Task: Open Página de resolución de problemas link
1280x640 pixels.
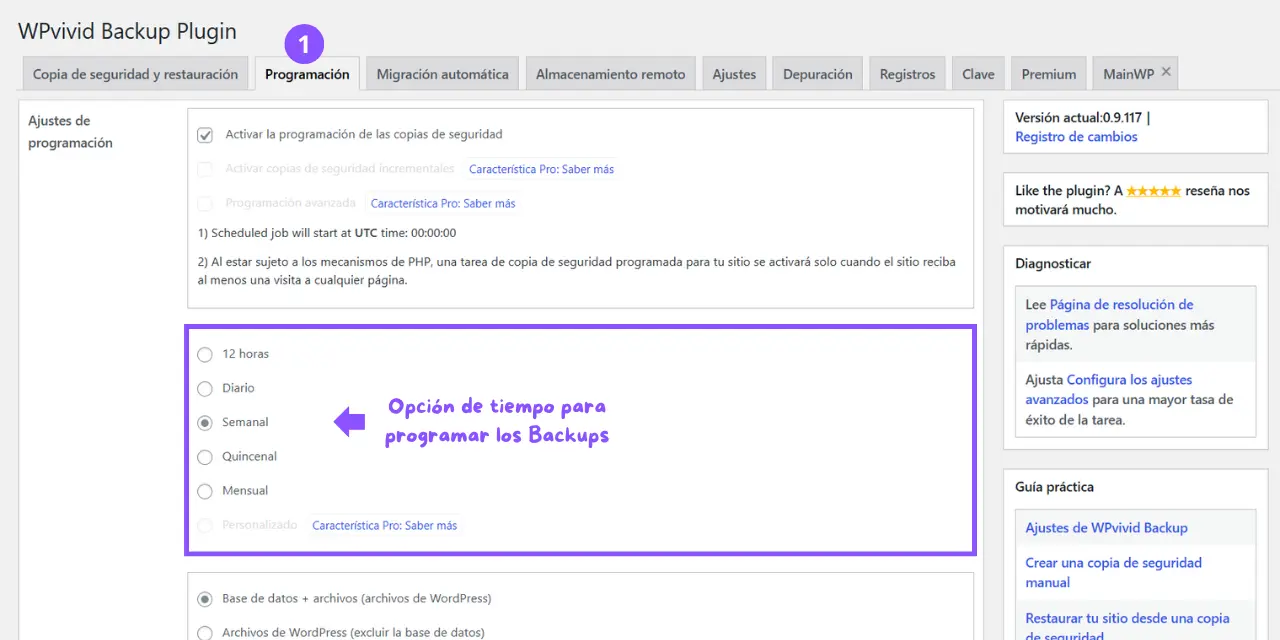Action: coord(1109,314)
